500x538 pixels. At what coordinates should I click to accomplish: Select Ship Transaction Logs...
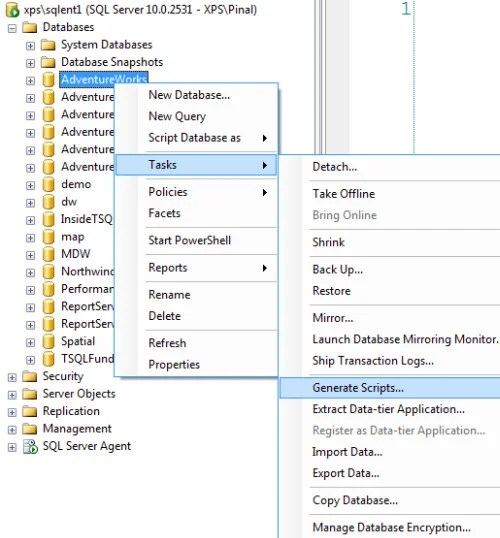coord(390,361)
